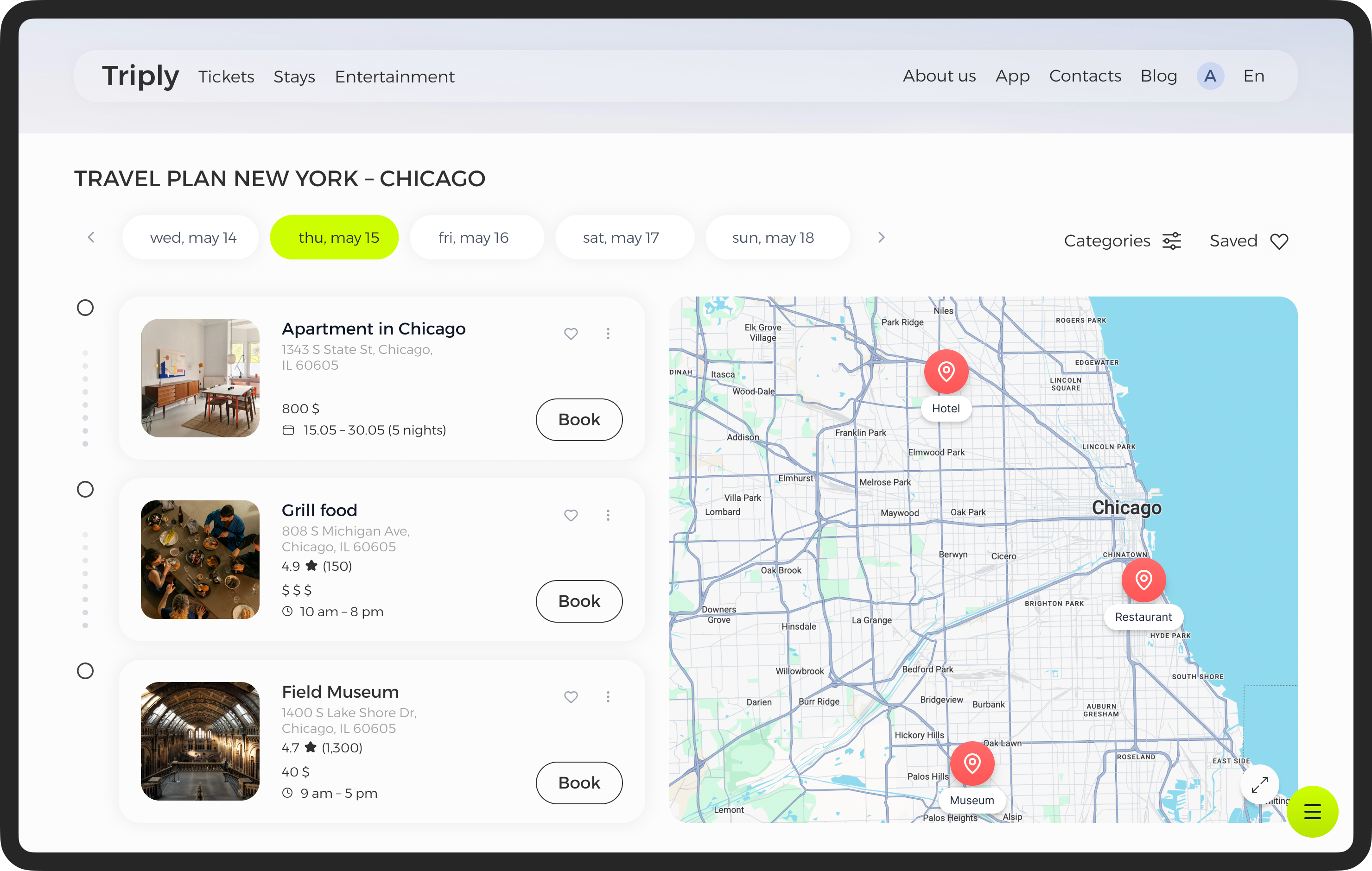Open the Stays menu item
The image size is (1372, 871).
294,77
